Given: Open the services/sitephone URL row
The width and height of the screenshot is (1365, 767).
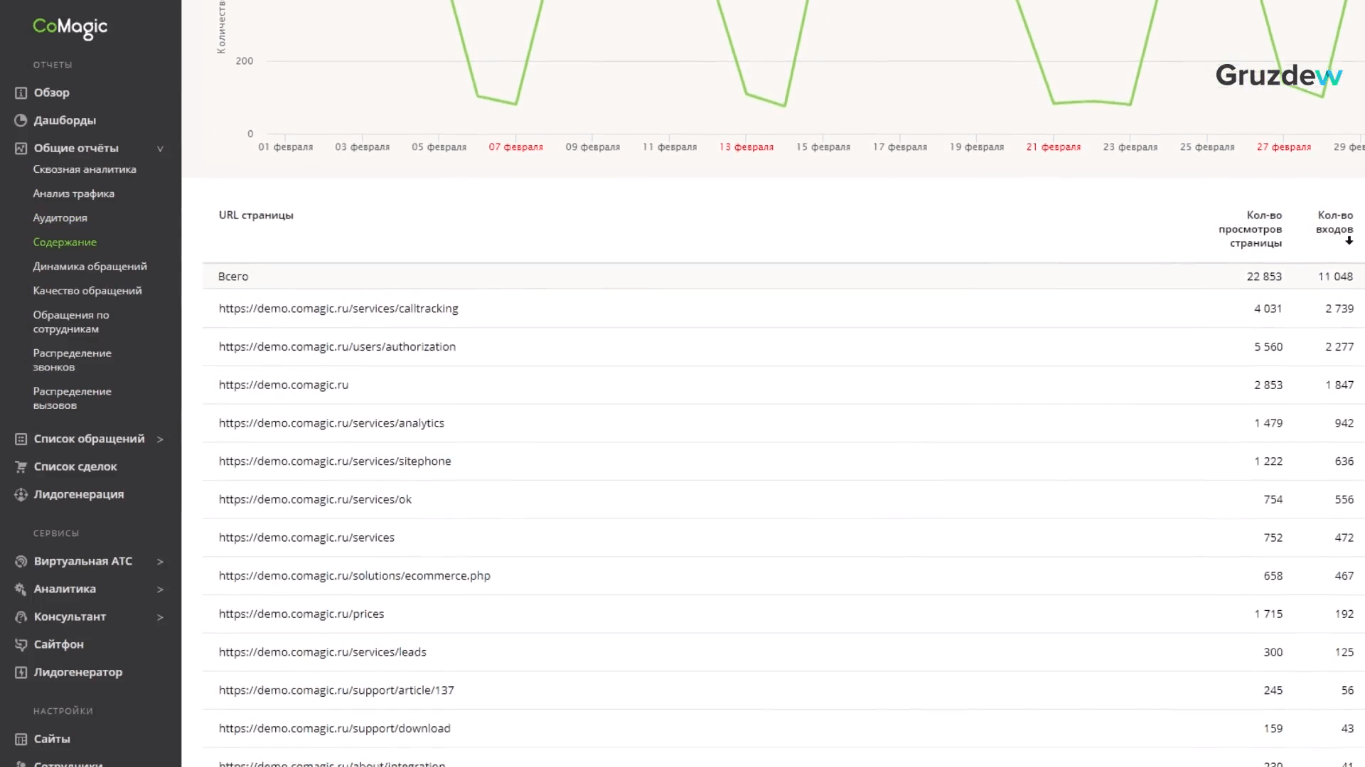Looking at the screenshot, I should (x=335, y=461).
